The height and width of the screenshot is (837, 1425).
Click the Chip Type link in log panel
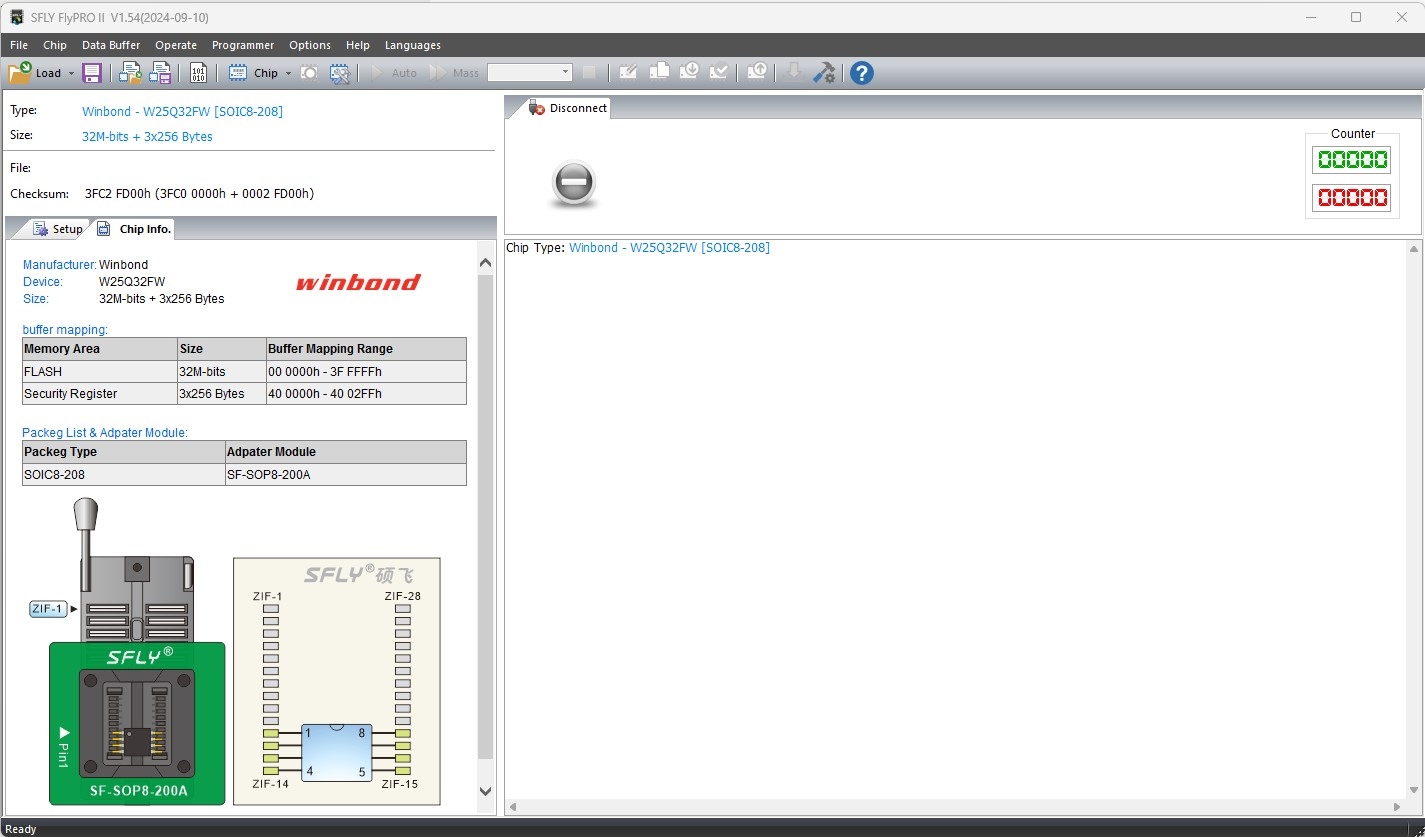point(669,247)
